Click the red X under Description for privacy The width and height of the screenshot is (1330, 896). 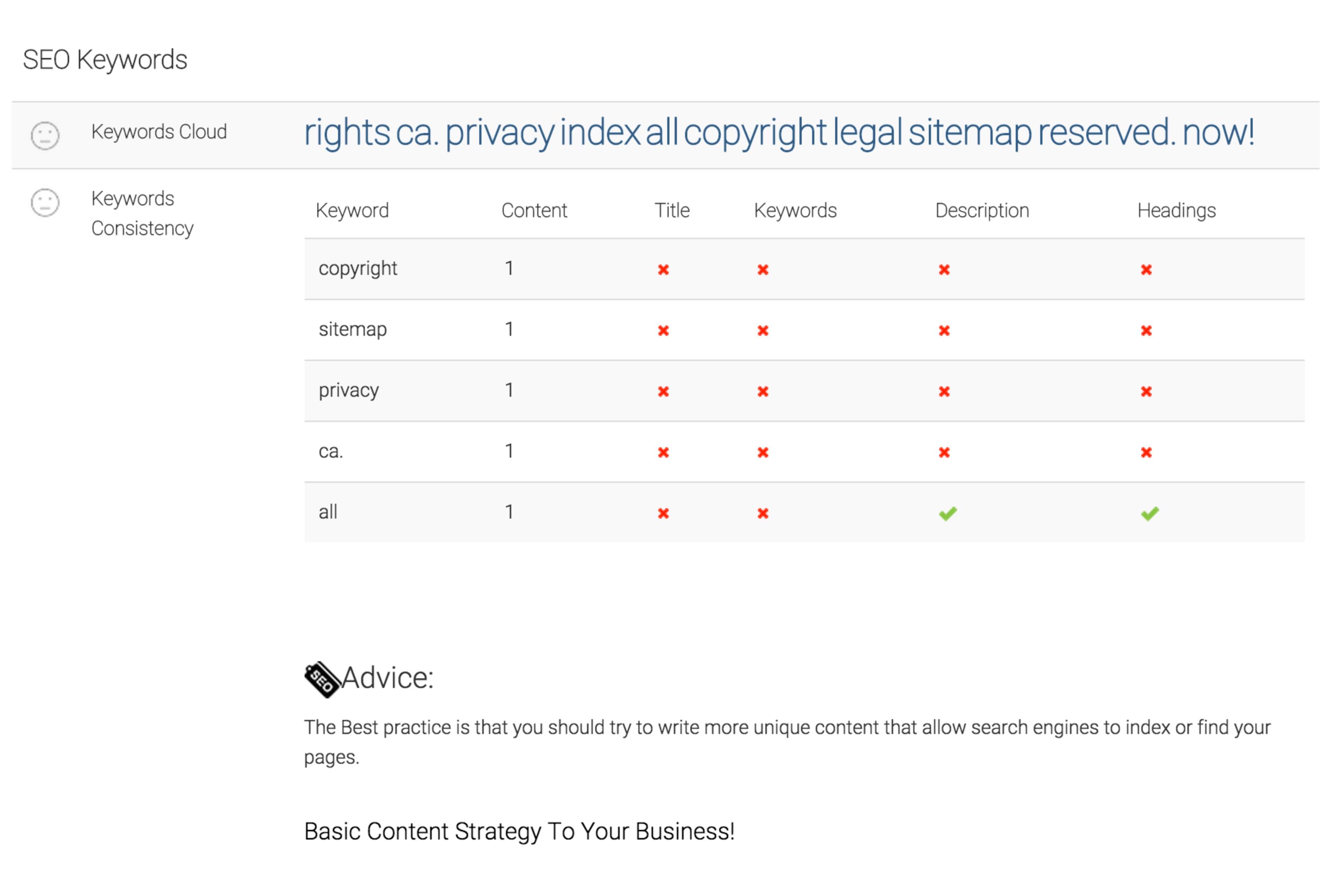click(x=944, y=392)
